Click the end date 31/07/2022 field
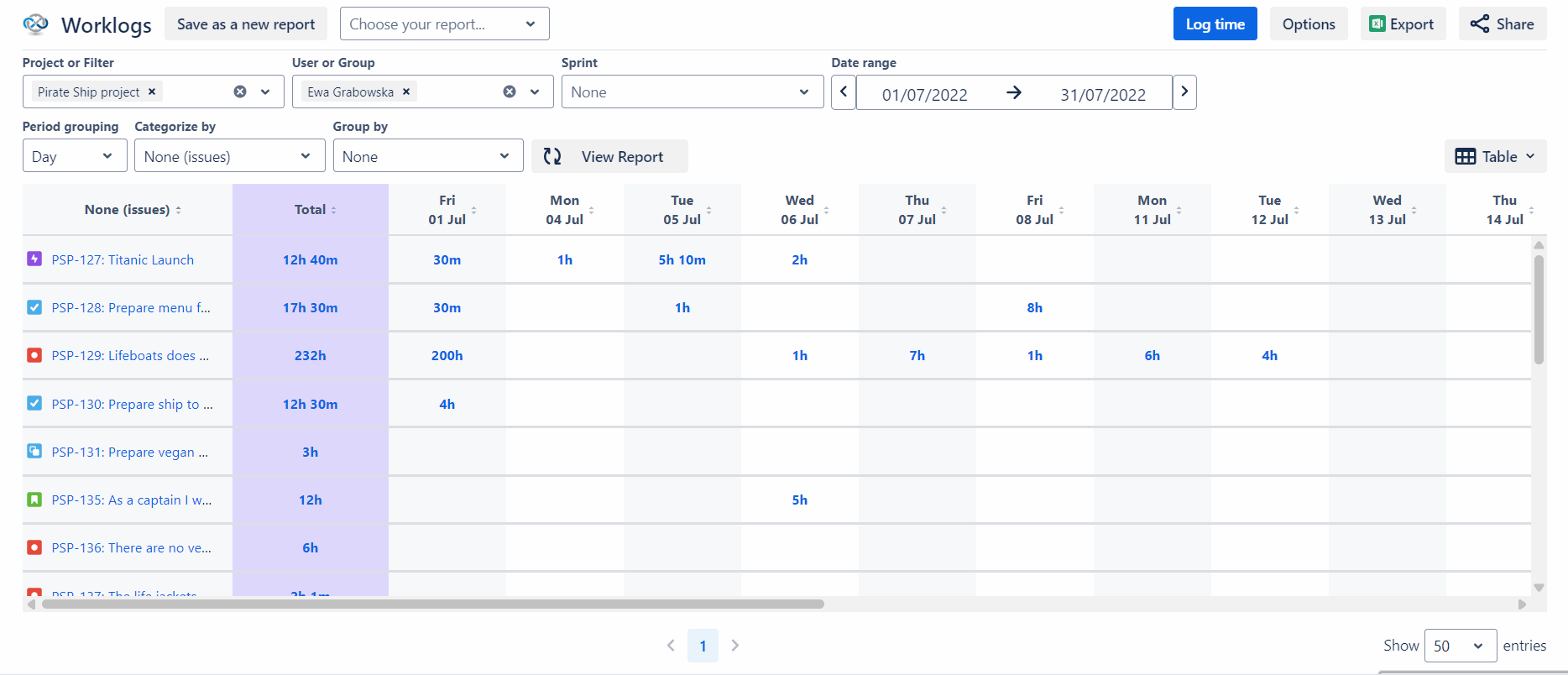This screenshot has height=675, width=1568. 1103,94
